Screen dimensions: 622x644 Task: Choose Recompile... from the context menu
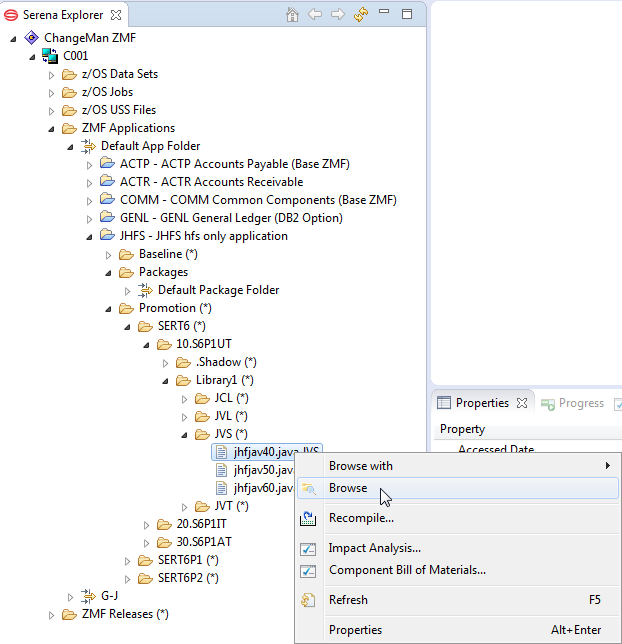(457, 518)
